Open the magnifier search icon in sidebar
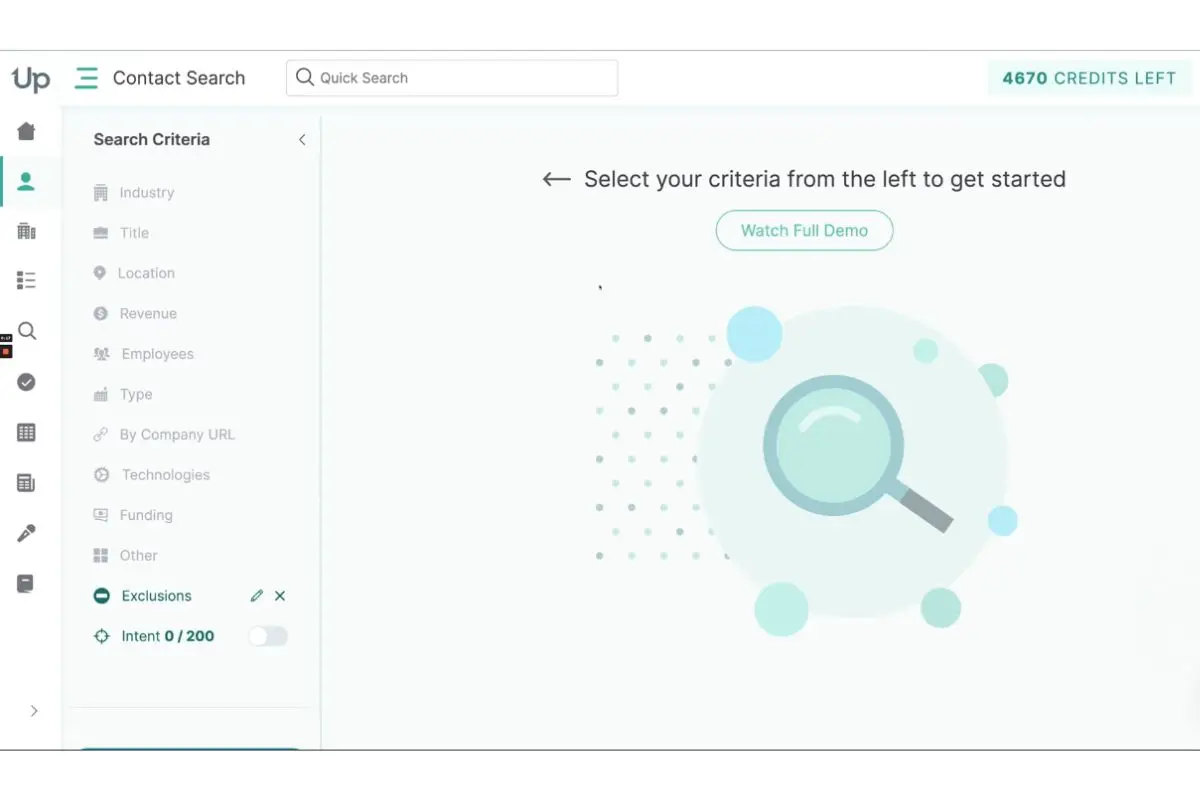The width and height of the screenshot is (1200, 800). 26,331
